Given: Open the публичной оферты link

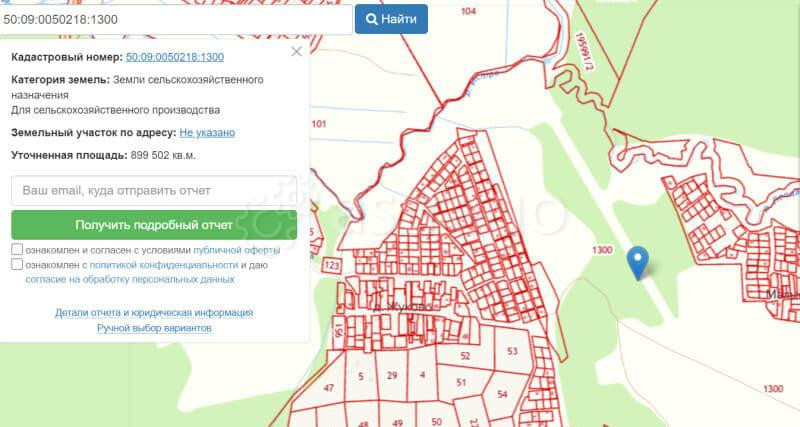Looking at the screenshot, I should [237, 250].
